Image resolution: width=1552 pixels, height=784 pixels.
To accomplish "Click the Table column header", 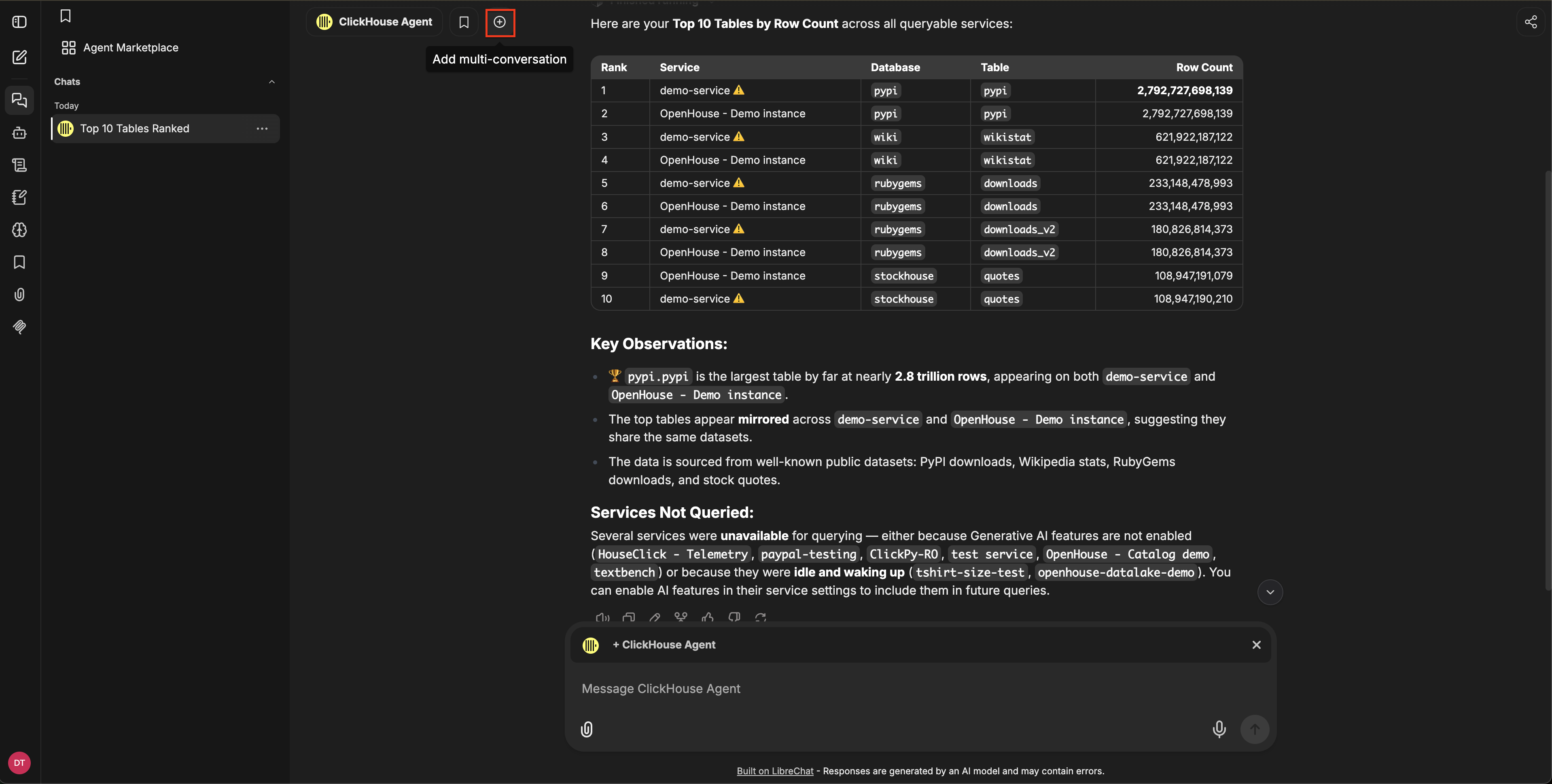I will tap(995, 68).
